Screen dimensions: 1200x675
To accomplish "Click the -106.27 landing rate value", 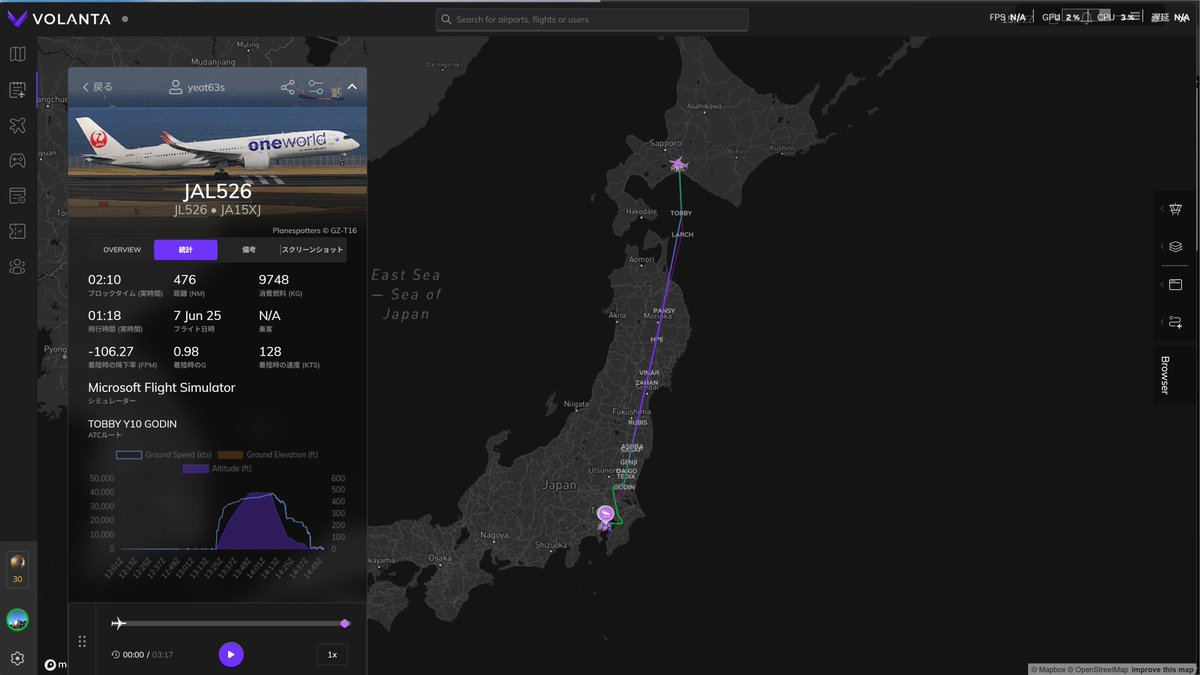I will (111, 351).
